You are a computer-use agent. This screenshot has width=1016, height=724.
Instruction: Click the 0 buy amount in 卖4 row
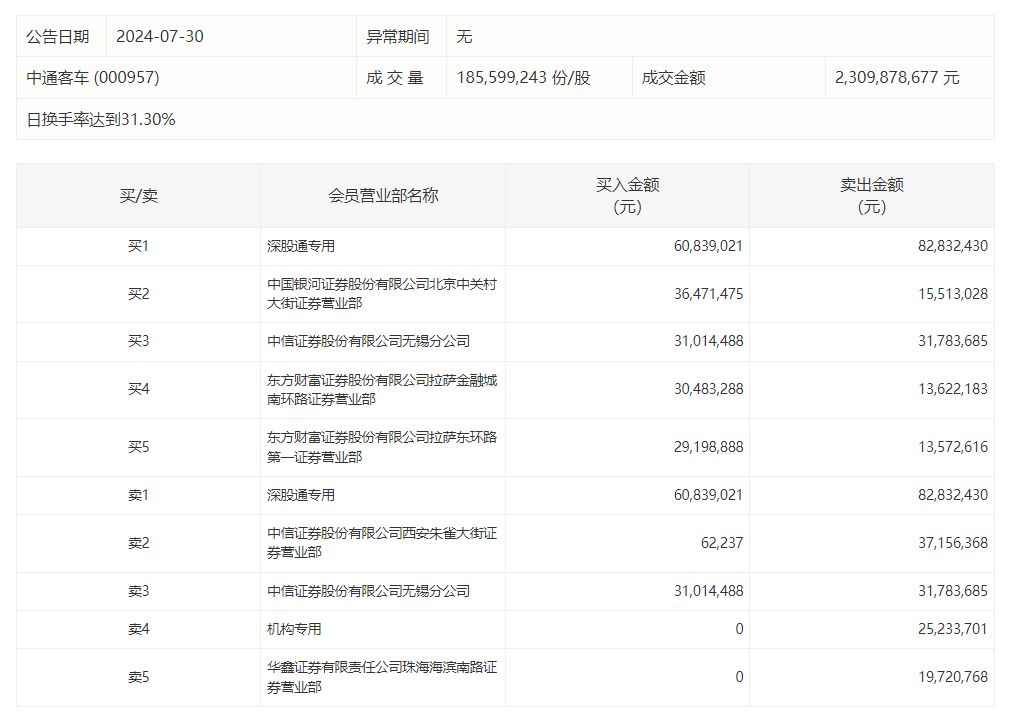point(739,629)
